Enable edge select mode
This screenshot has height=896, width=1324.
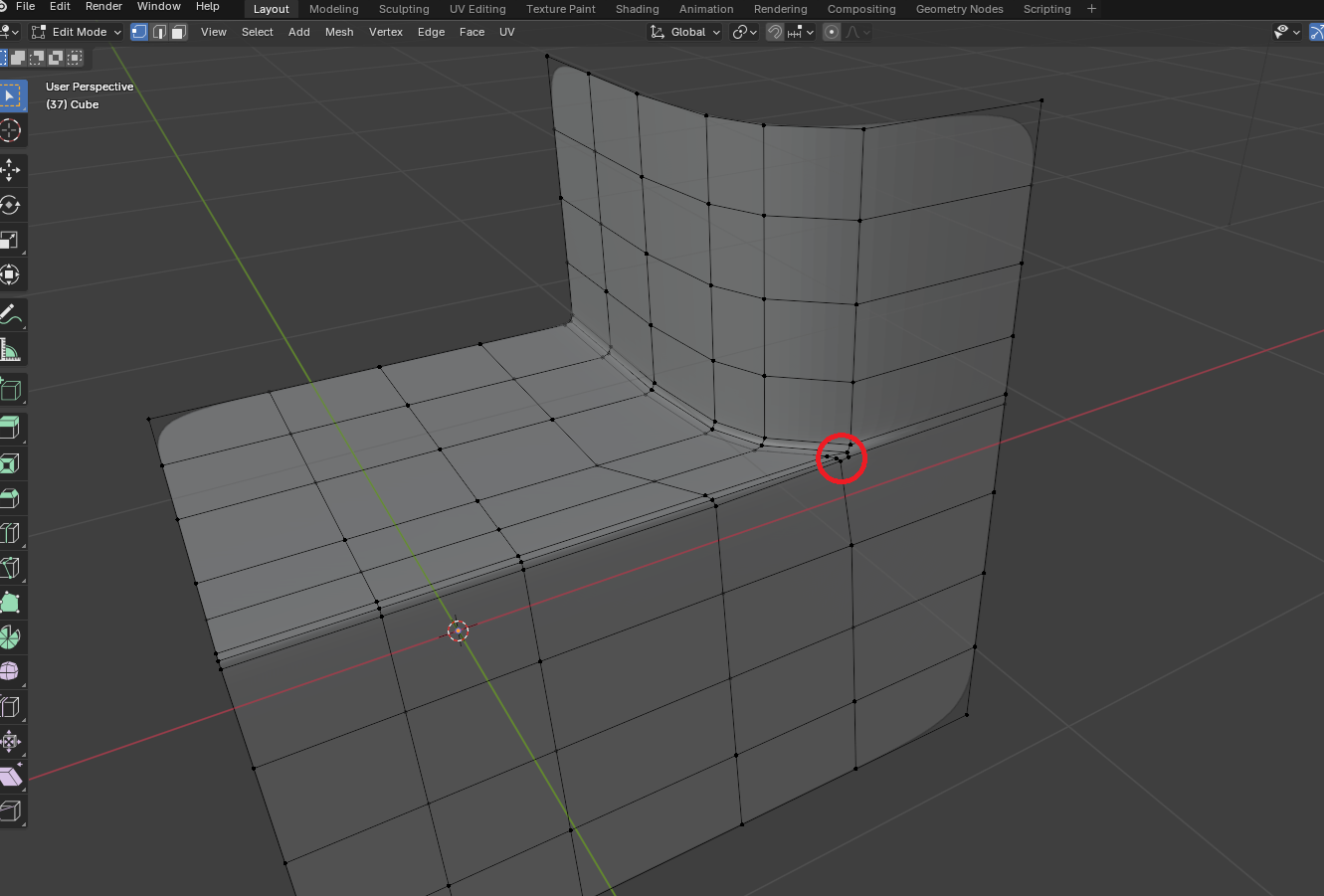tap(159, 32)
